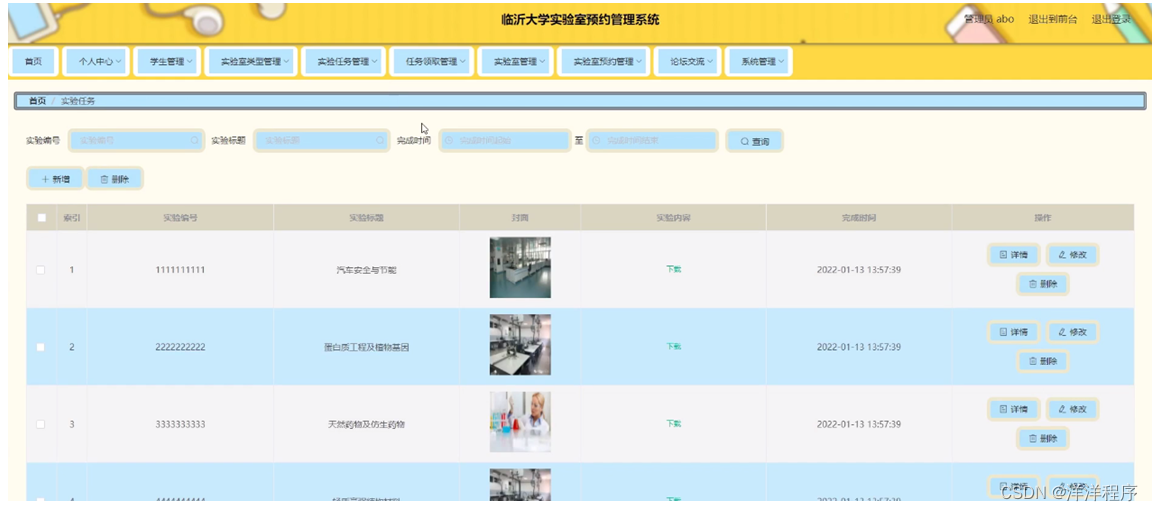This screenshot has width=1153, height=511.
Task: Click the title 天然药物及仿生药物
Action: [x=366, y=424]
